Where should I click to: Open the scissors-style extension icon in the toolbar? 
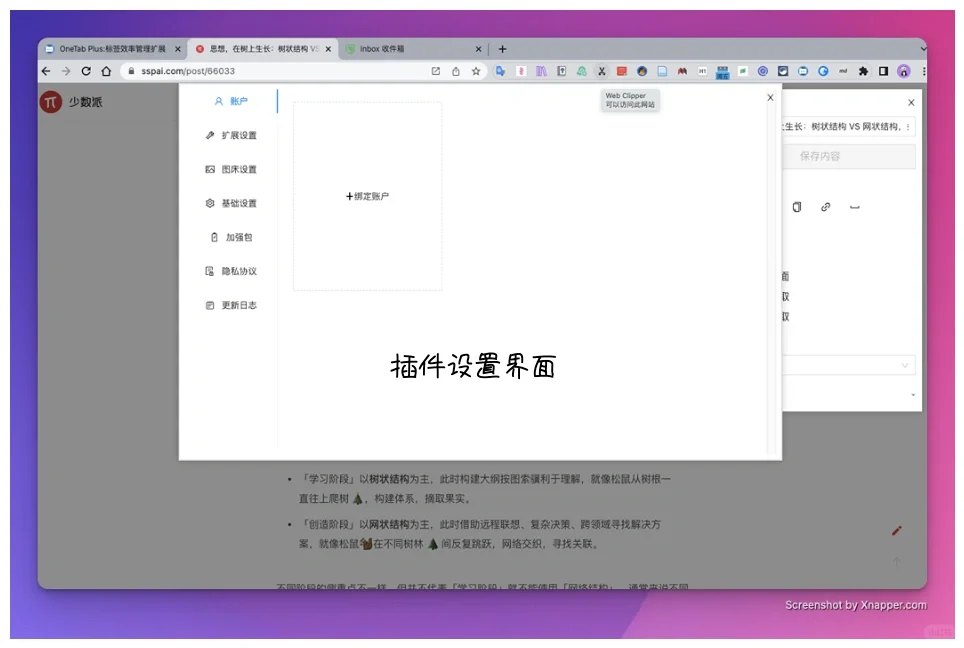pyautogui.click(x=602, y=71)
